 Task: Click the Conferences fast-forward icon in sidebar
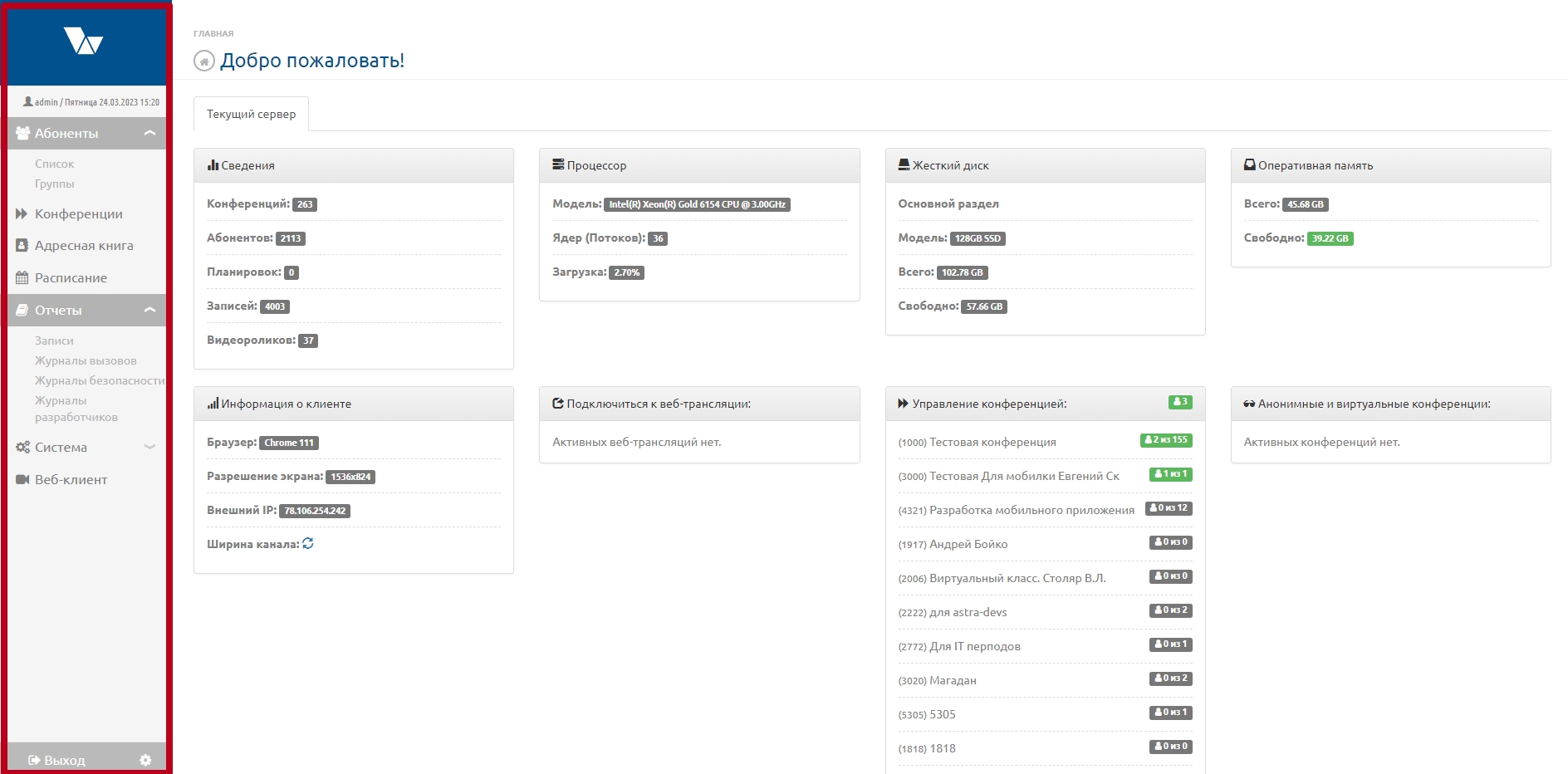click(x=22, y=214)
